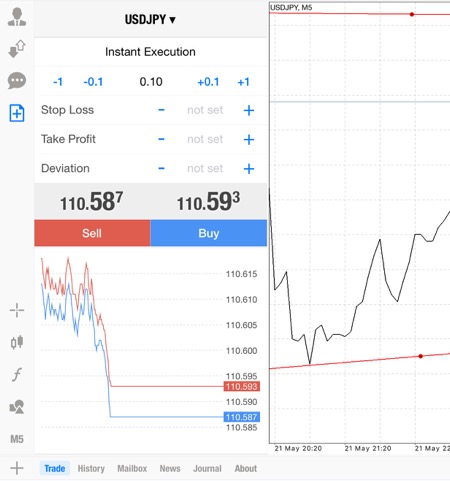Increase Deviation with plus

(x=249, y=169)
